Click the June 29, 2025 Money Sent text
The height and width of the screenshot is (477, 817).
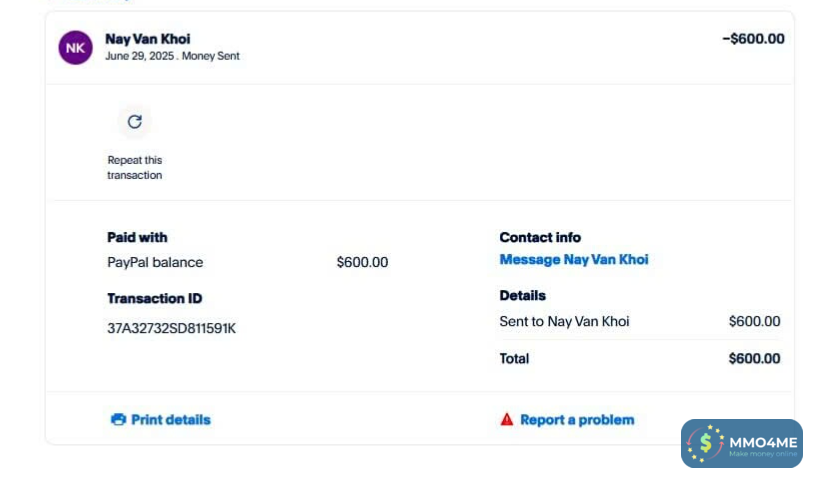(x=172, y=56)
